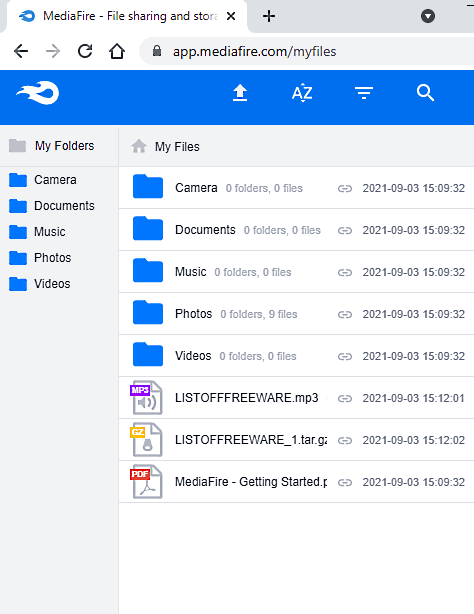Viewport: 474px width, 614px height.
Task: Open the tab search dropdown arrow
Action: point(428,16)
